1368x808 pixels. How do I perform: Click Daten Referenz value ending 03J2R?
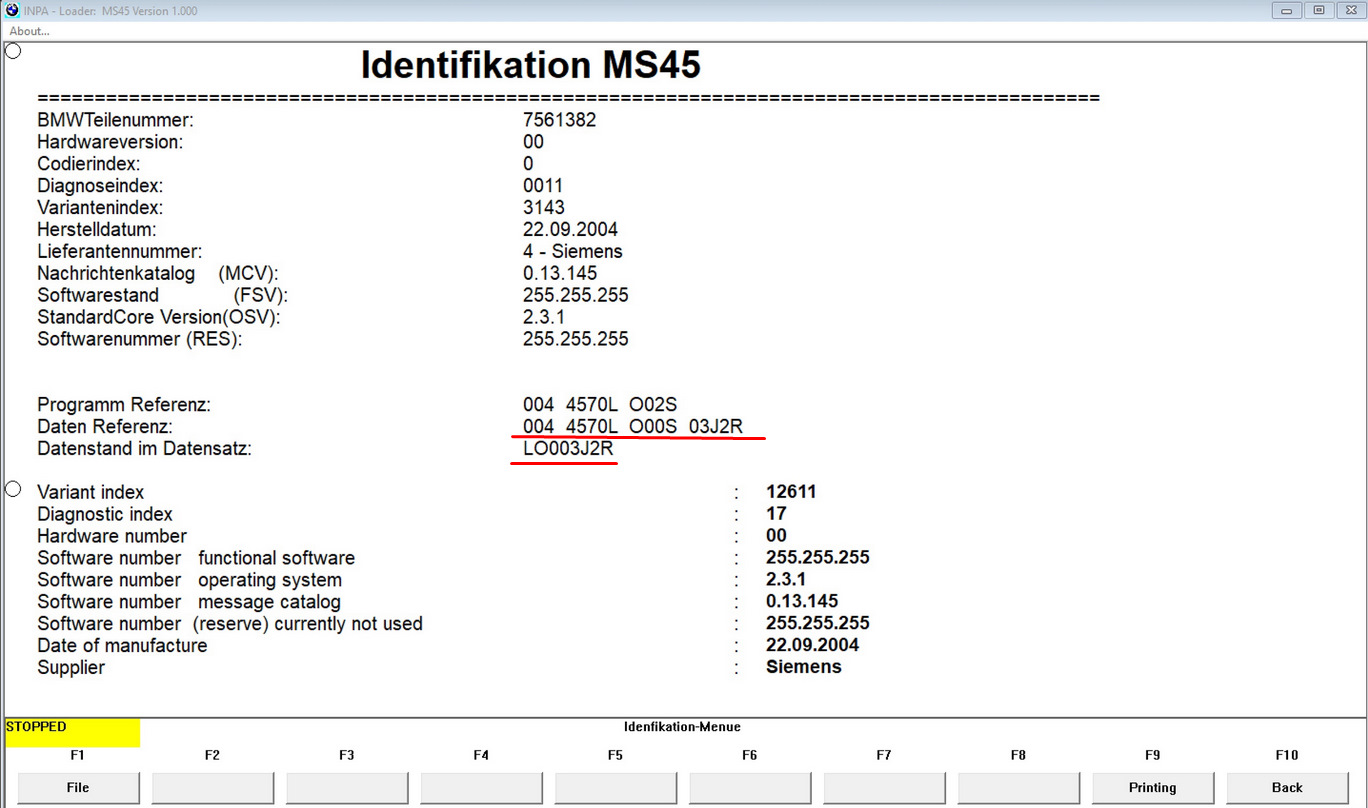(633, 427)
